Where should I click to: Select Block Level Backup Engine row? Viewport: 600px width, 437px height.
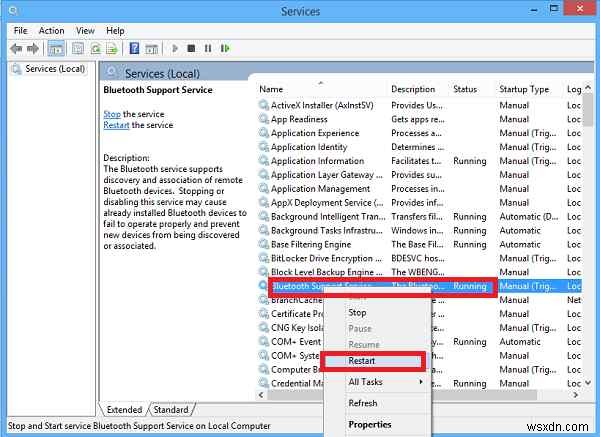click(420, 272)
